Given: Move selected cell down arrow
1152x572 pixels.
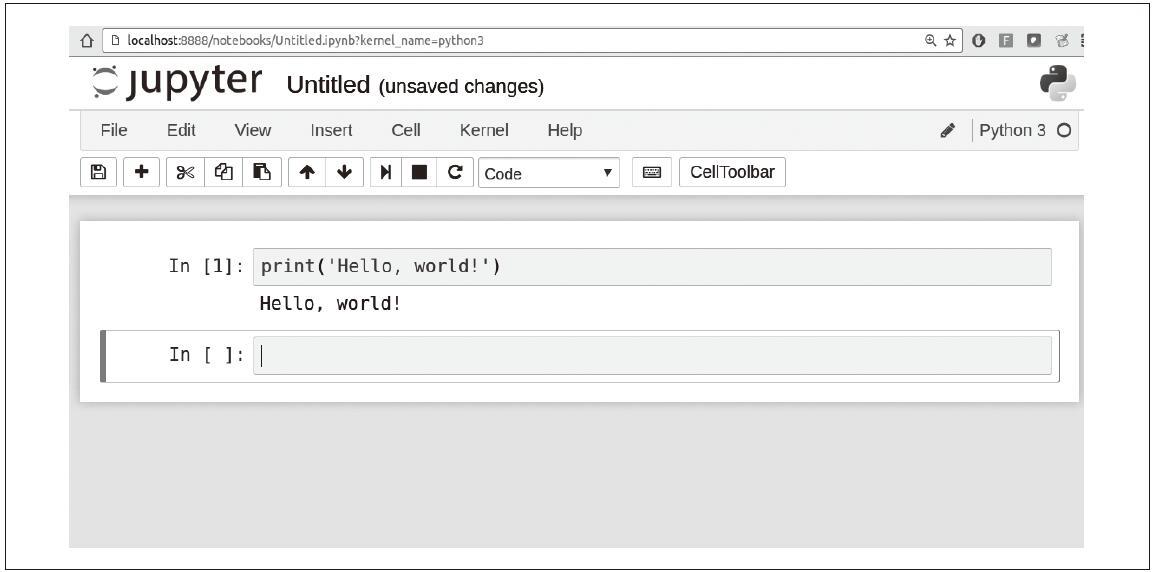Looking at the screenshot, I should tap(345, 172).
